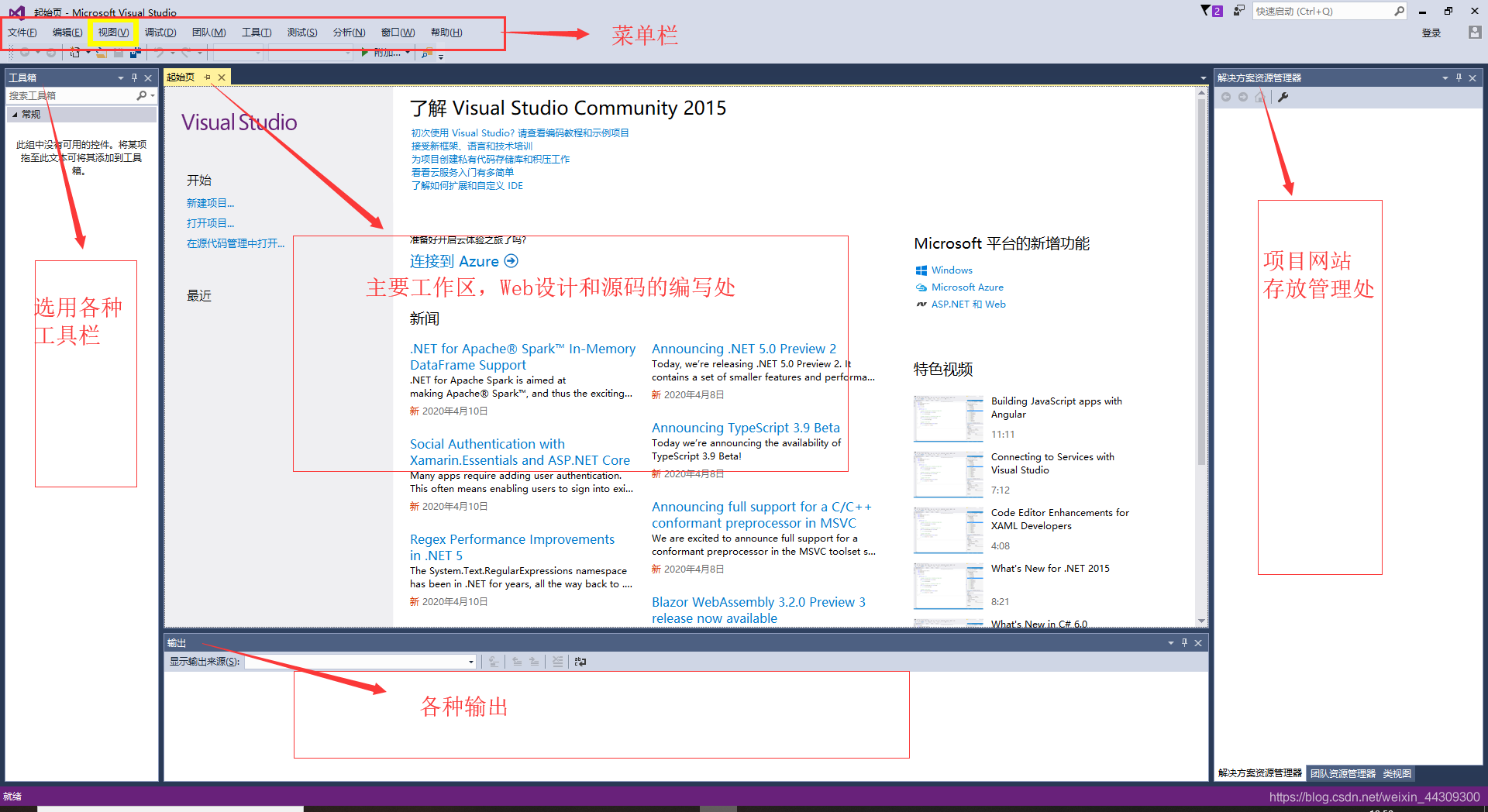The width and height of the screenshot is (1488, 812).
Task: Click the start page scrollbar down arrow
Action: click(x=1202, y=621)
